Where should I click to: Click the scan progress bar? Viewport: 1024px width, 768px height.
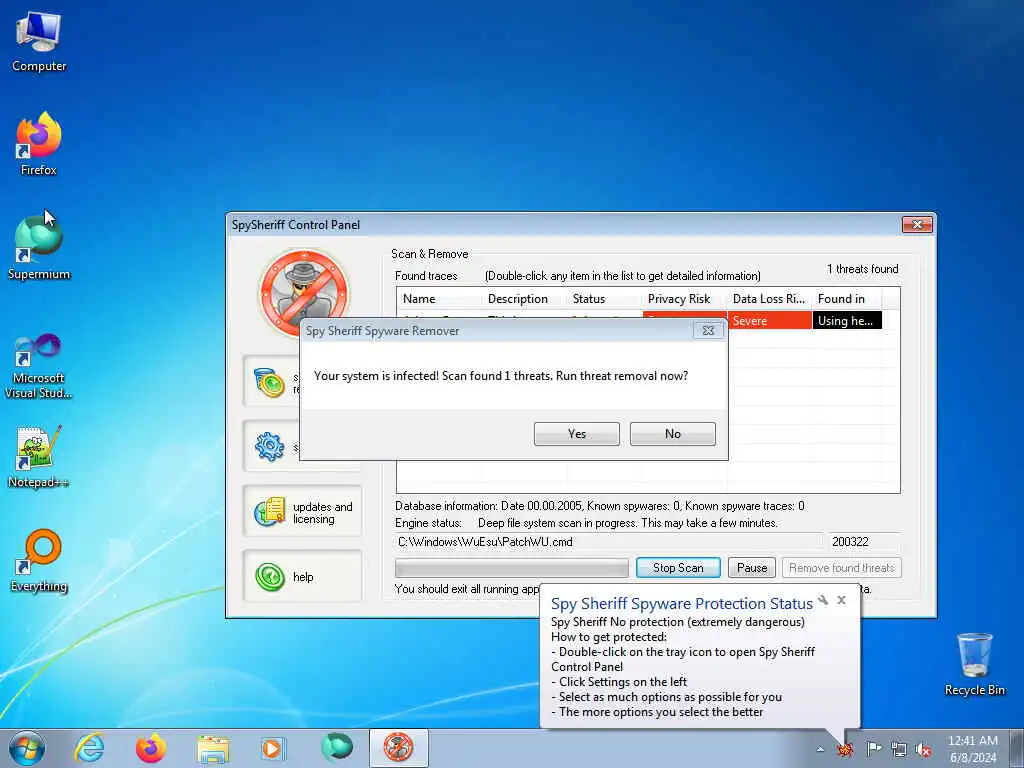click(511, 568)
